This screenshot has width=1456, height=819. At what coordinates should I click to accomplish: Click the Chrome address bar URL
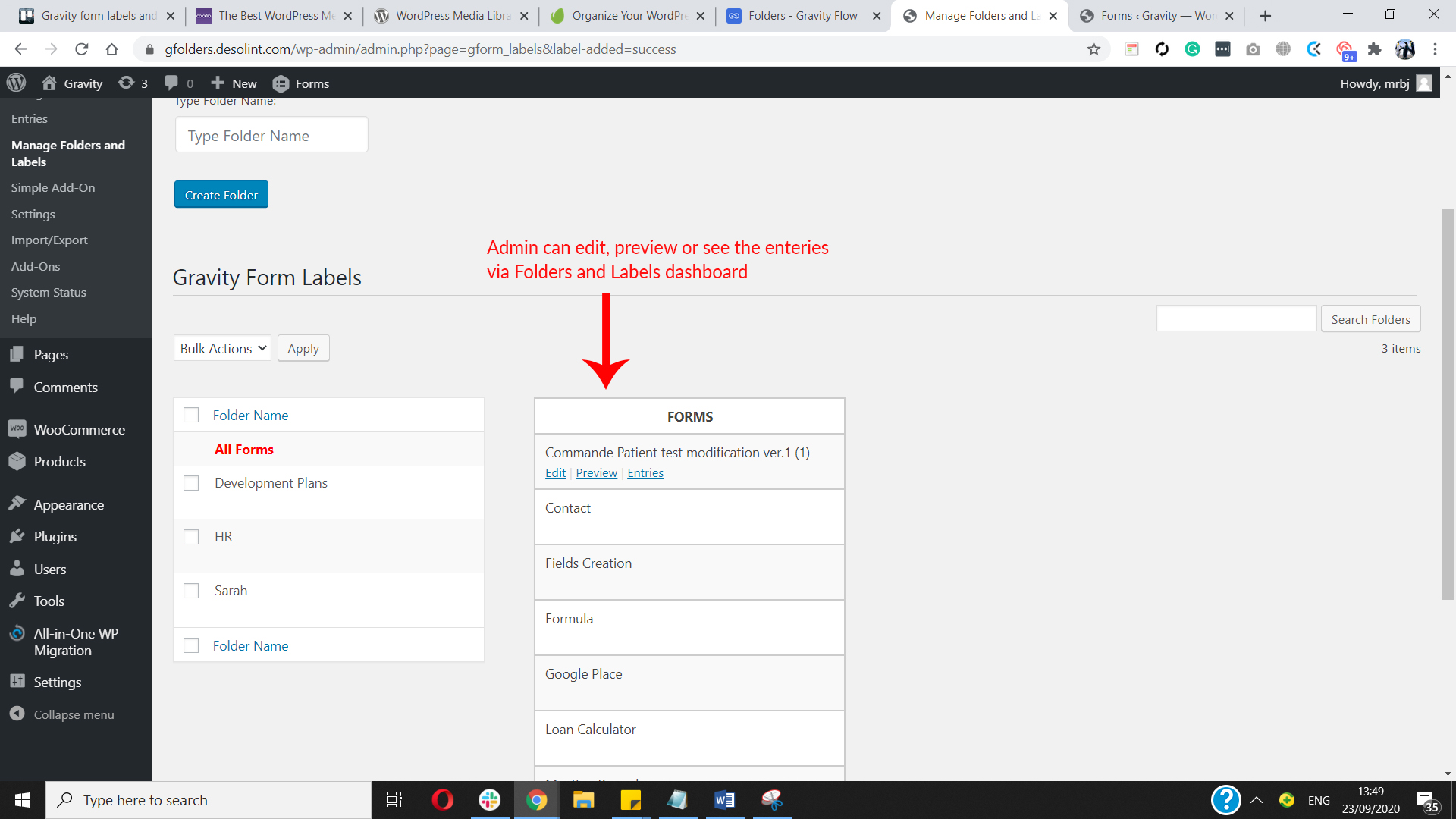(x=420, y=49)
